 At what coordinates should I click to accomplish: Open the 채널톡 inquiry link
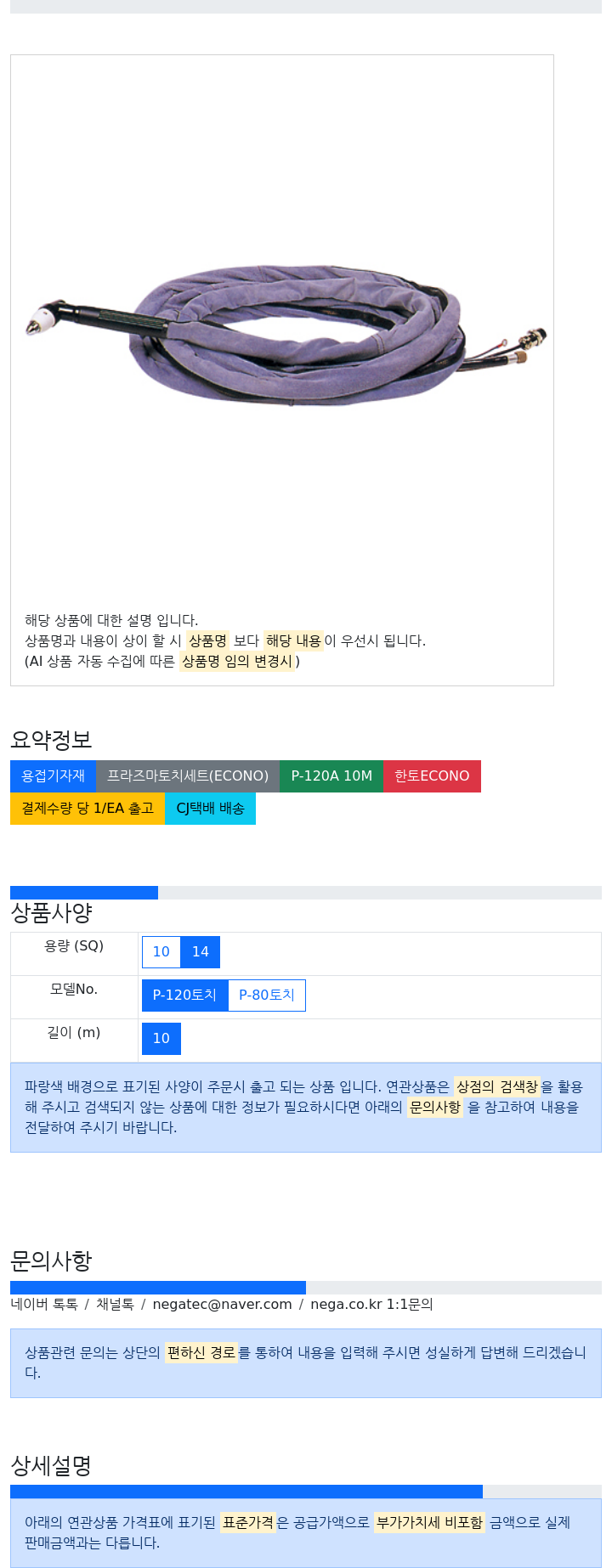tap(115, 1304)
